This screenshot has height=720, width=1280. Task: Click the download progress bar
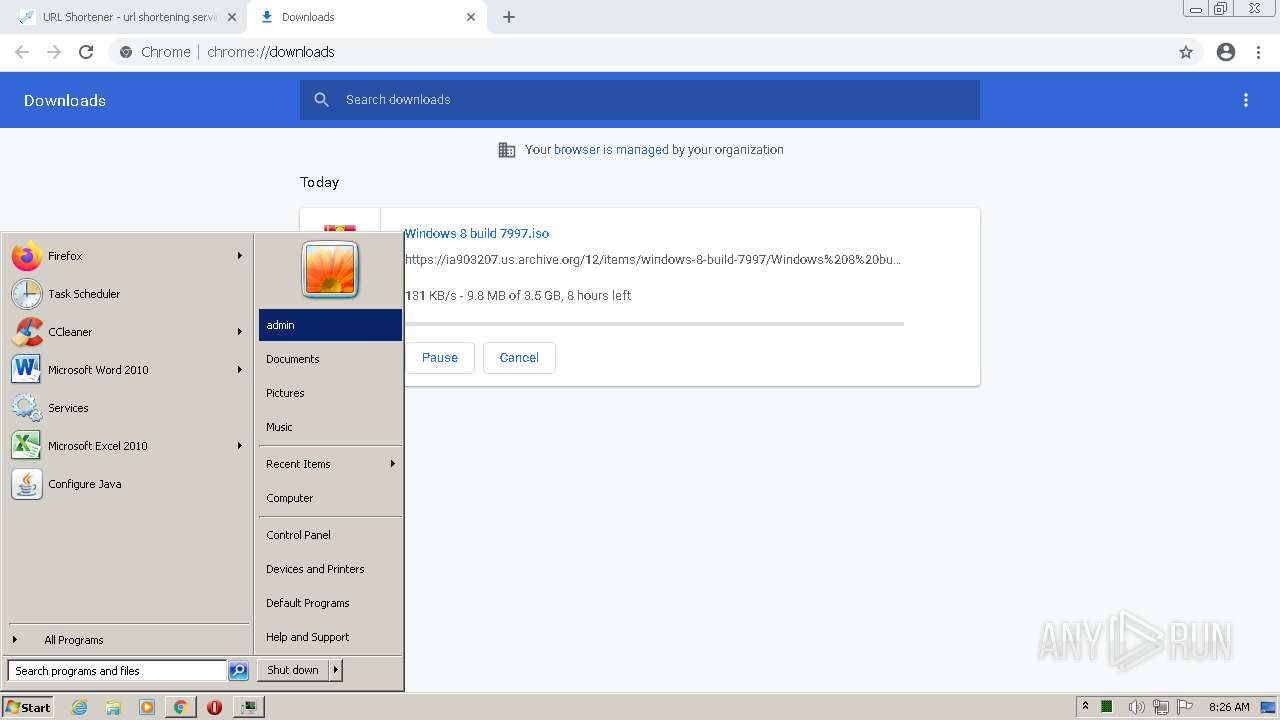(x=654, y=324)
